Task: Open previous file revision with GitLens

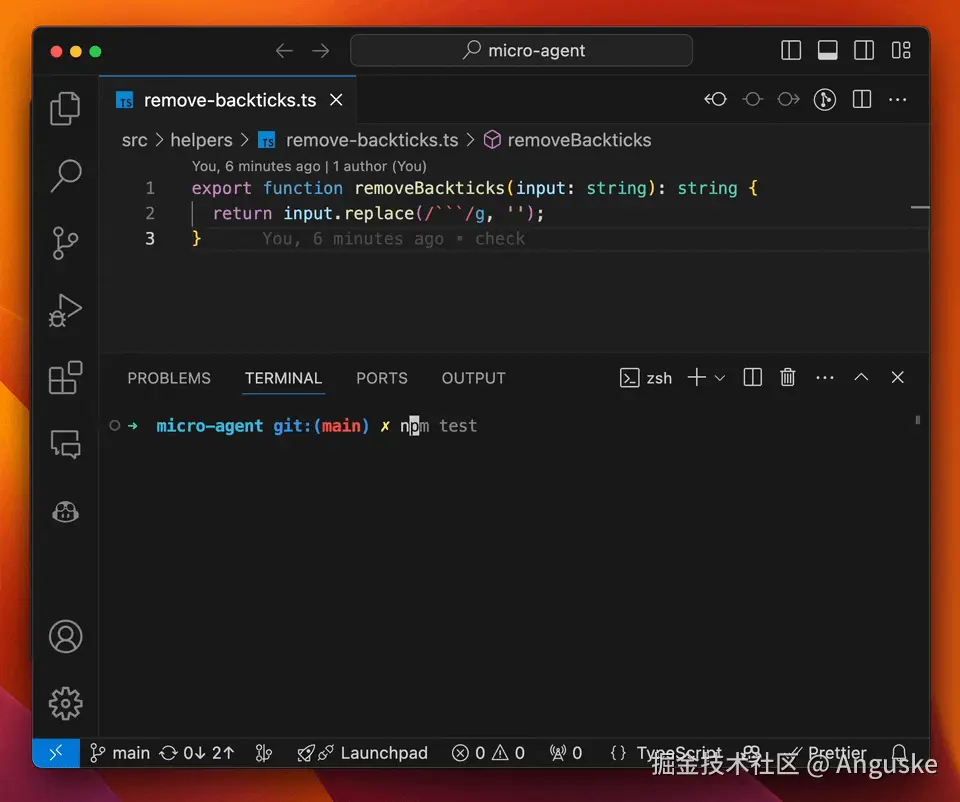Action: [x=716, y=99]
